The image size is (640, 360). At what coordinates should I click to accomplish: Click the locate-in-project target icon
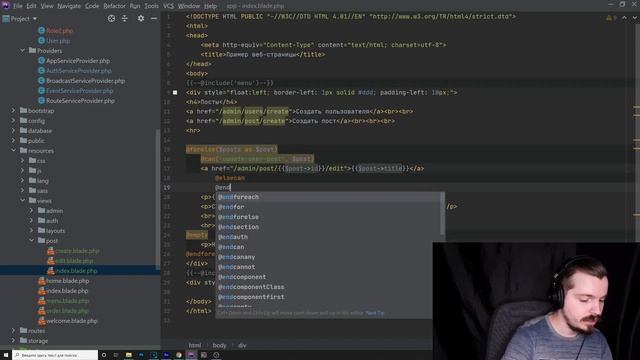coord(111,19)
